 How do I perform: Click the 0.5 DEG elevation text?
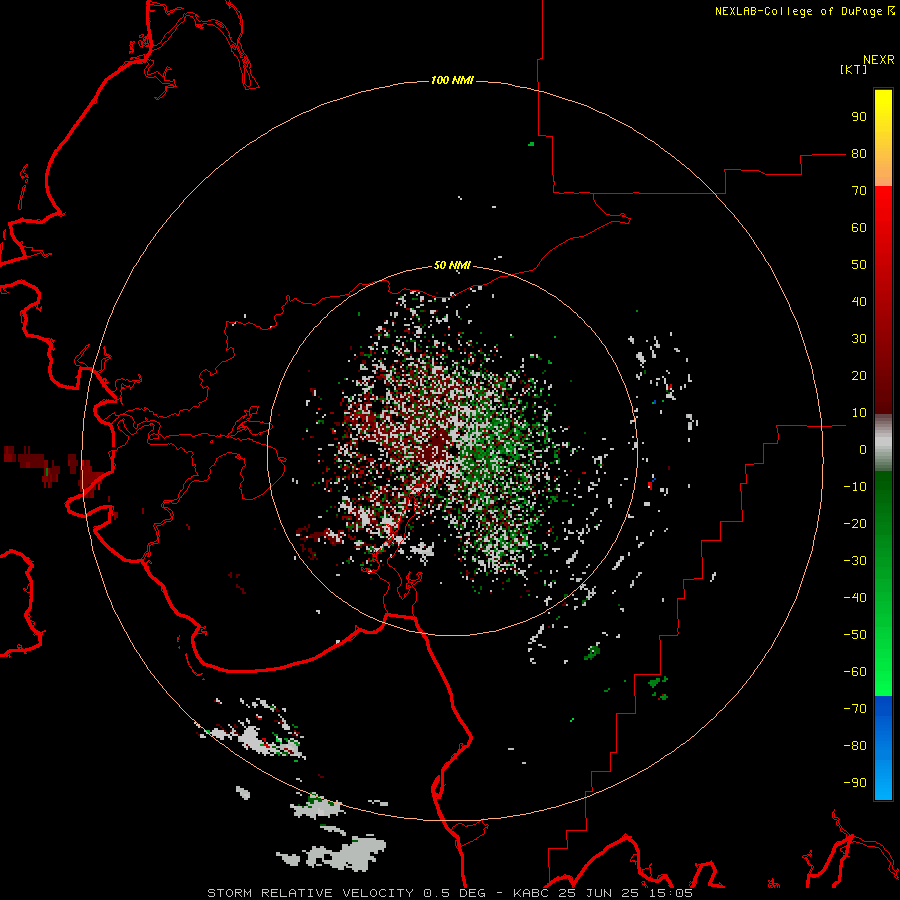click(455, 893)
